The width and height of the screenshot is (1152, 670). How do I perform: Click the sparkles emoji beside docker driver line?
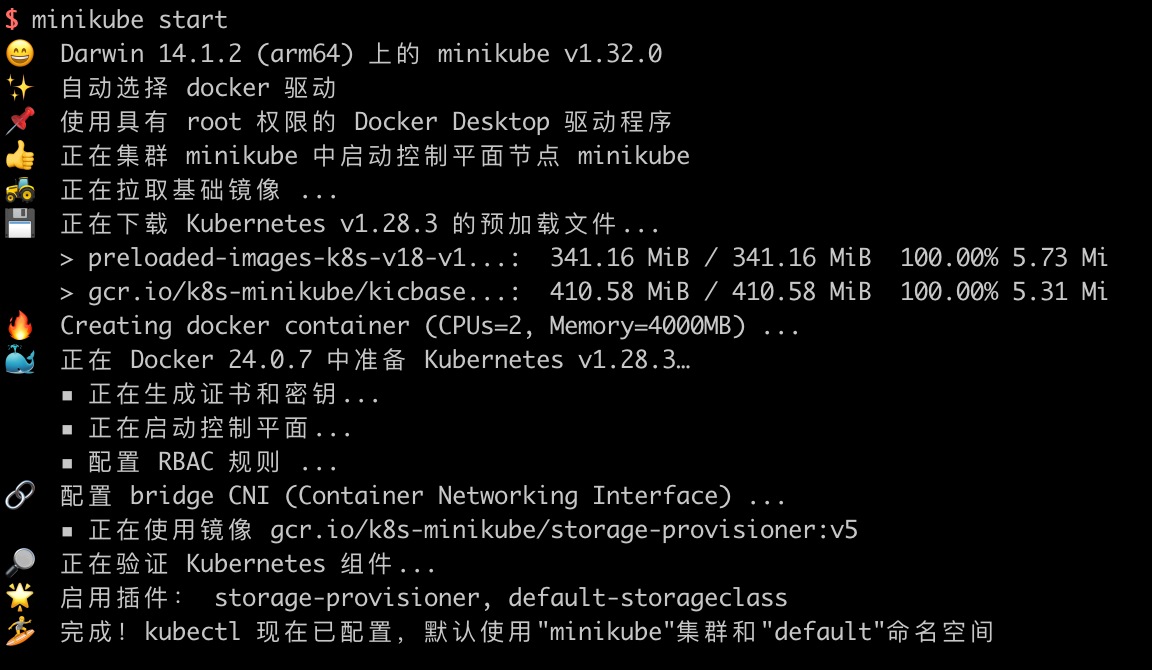tap(20, 88)
